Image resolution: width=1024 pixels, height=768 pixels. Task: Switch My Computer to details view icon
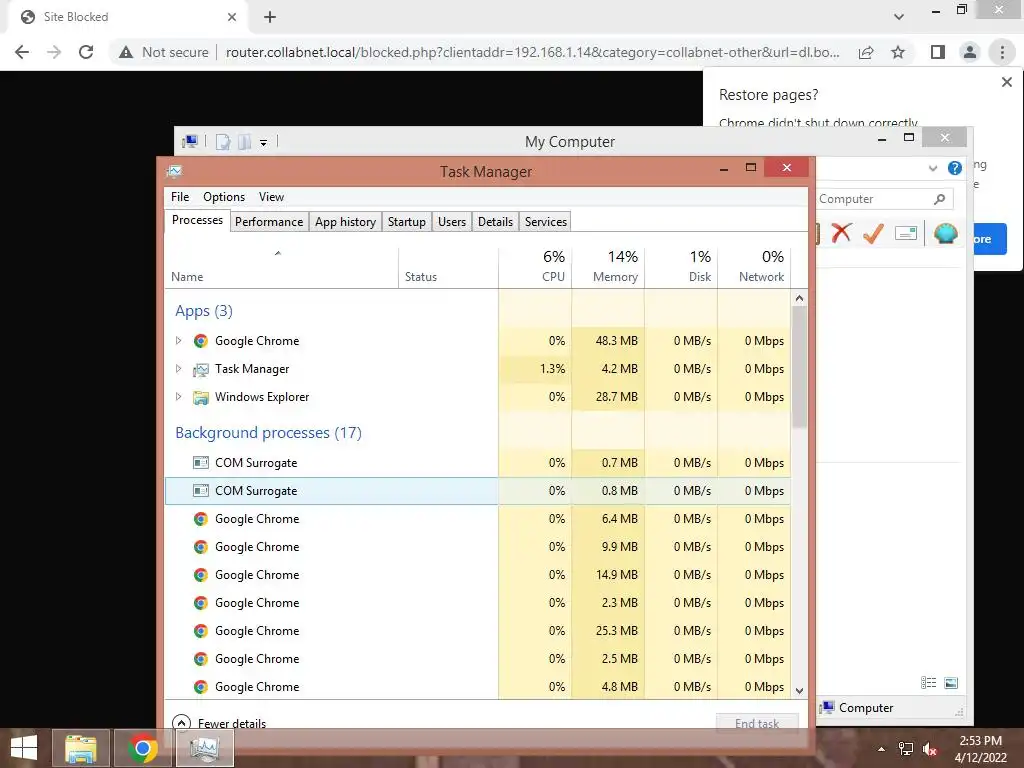(x=928, y=683)
